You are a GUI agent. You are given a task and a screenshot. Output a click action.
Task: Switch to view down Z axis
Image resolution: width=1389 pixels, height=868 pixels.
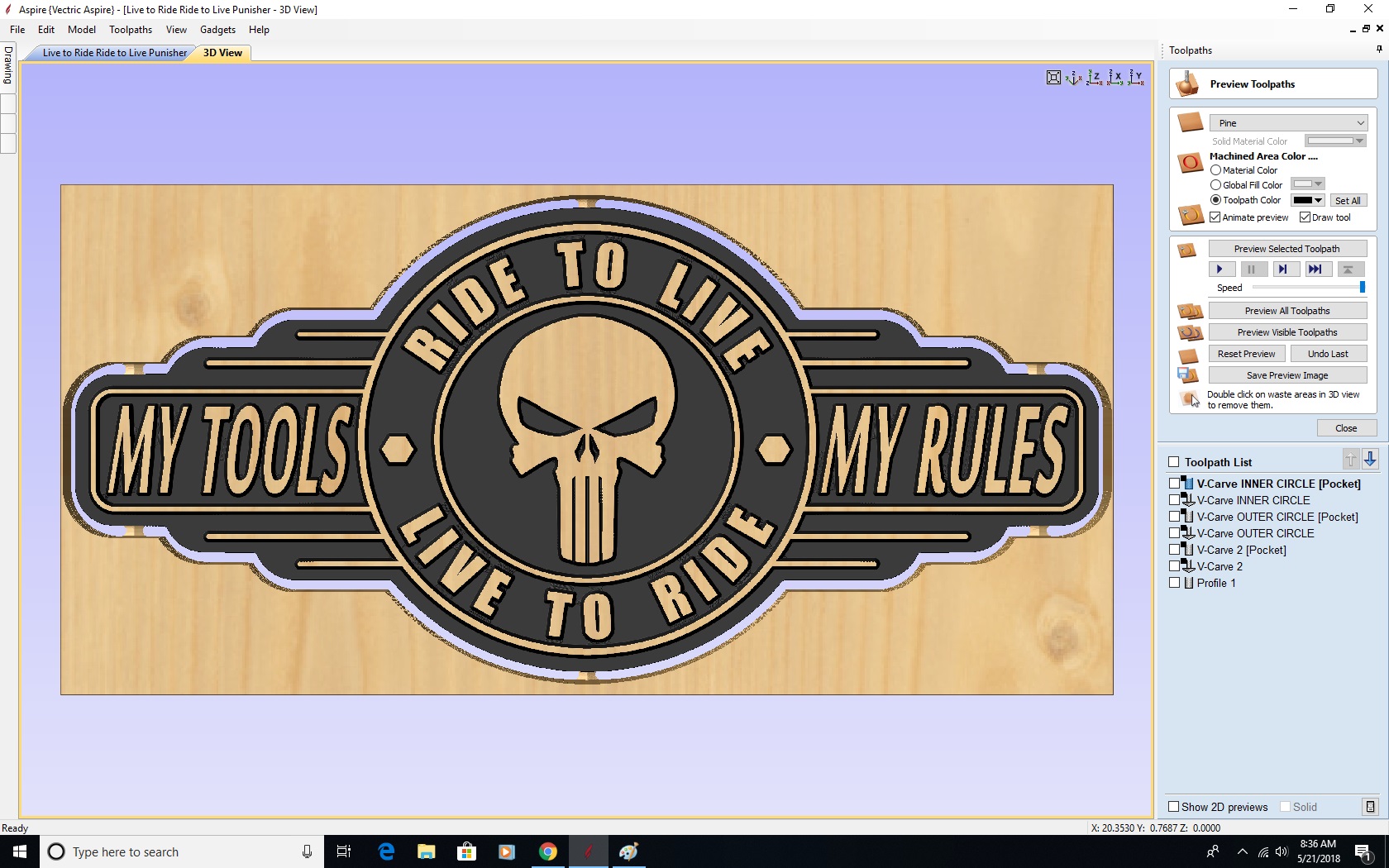[x=1094, y=78]
